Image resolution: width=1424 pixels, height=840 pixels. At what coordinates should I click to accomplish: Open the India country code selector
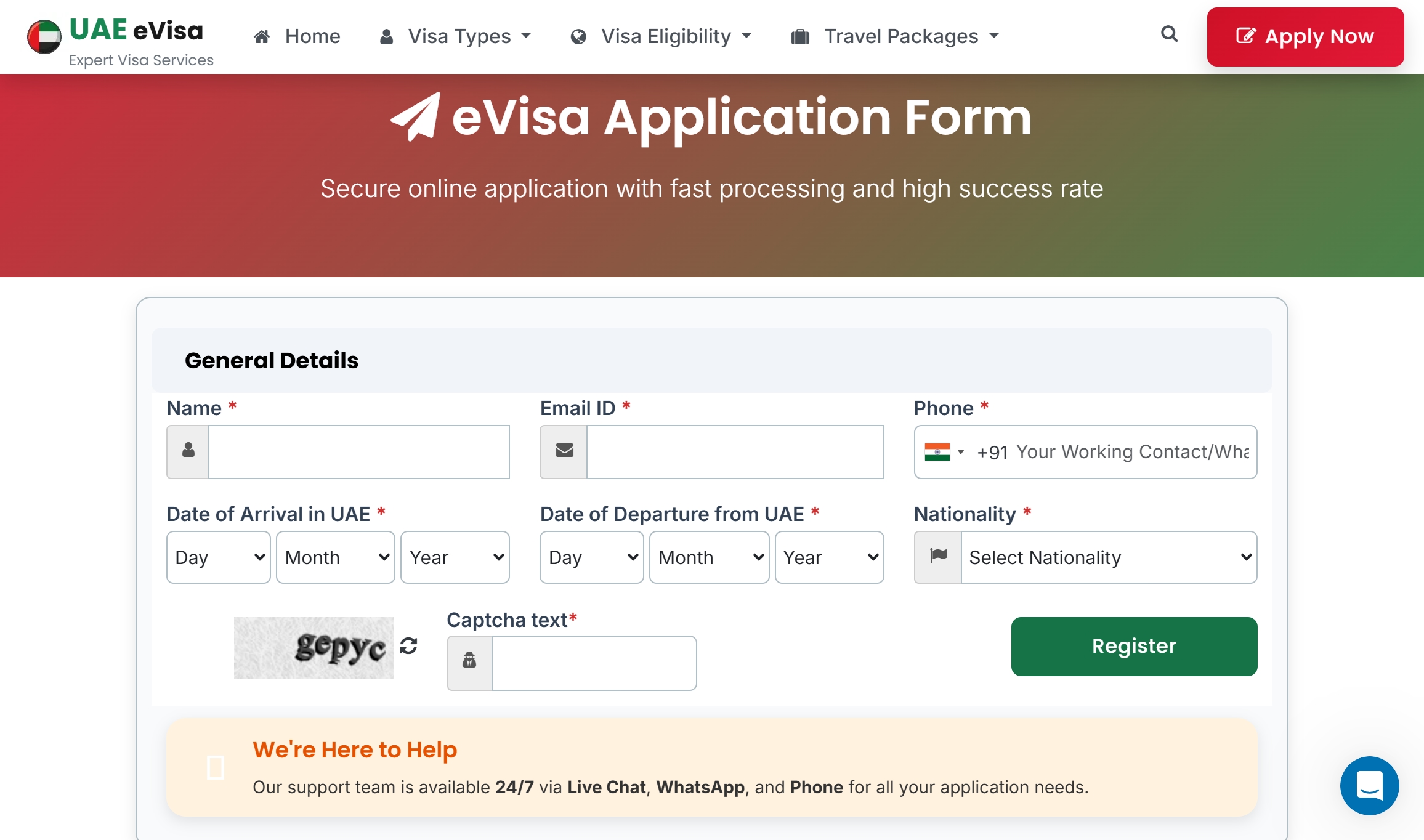click(944, 452)
